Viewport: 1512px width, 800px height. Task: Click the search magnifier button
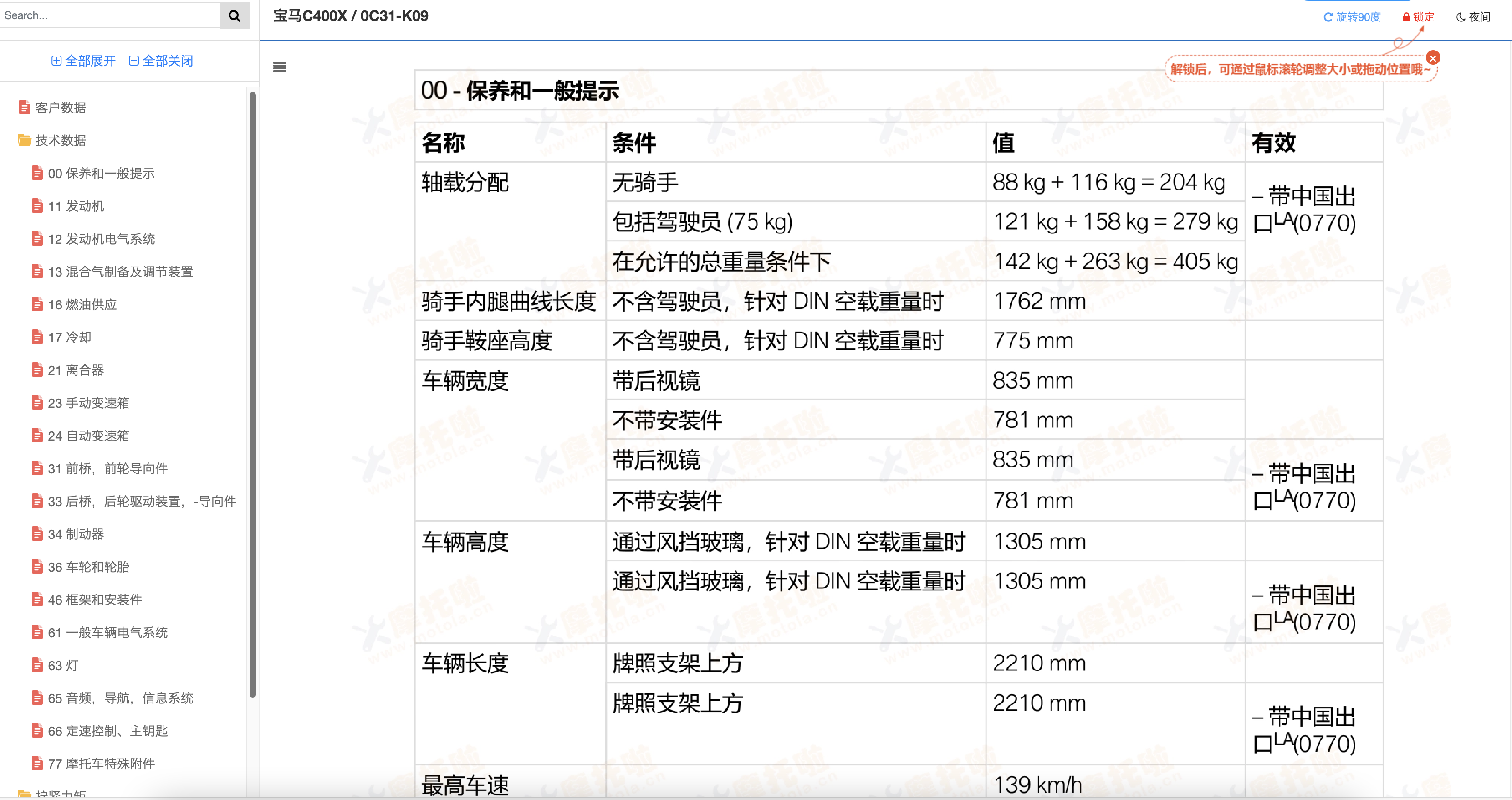pos(234,16)
